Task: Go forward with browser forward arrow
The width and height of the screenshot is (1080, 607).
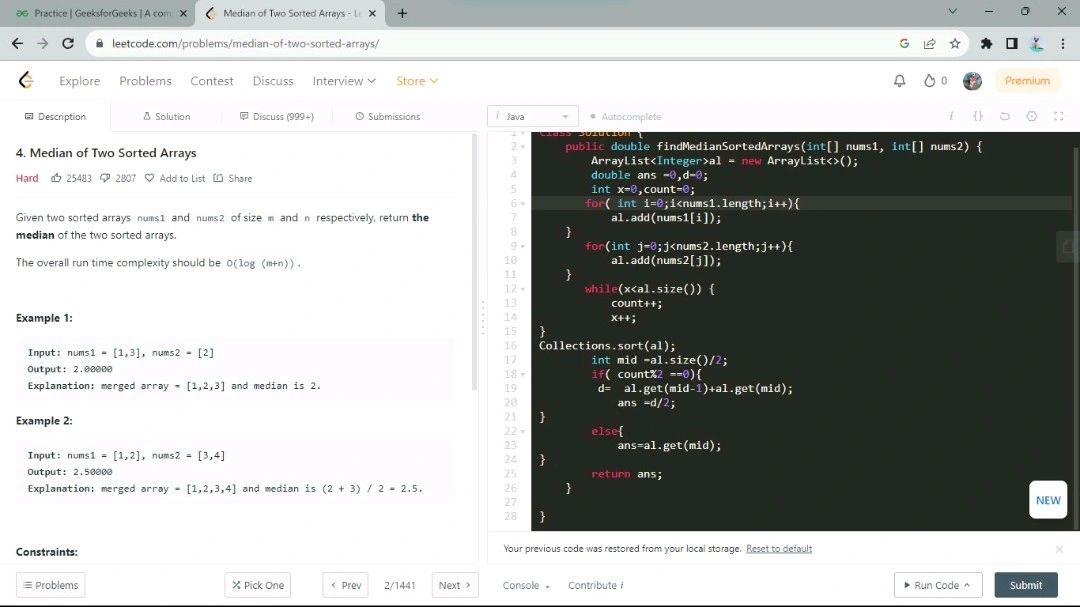Action: 43,43
